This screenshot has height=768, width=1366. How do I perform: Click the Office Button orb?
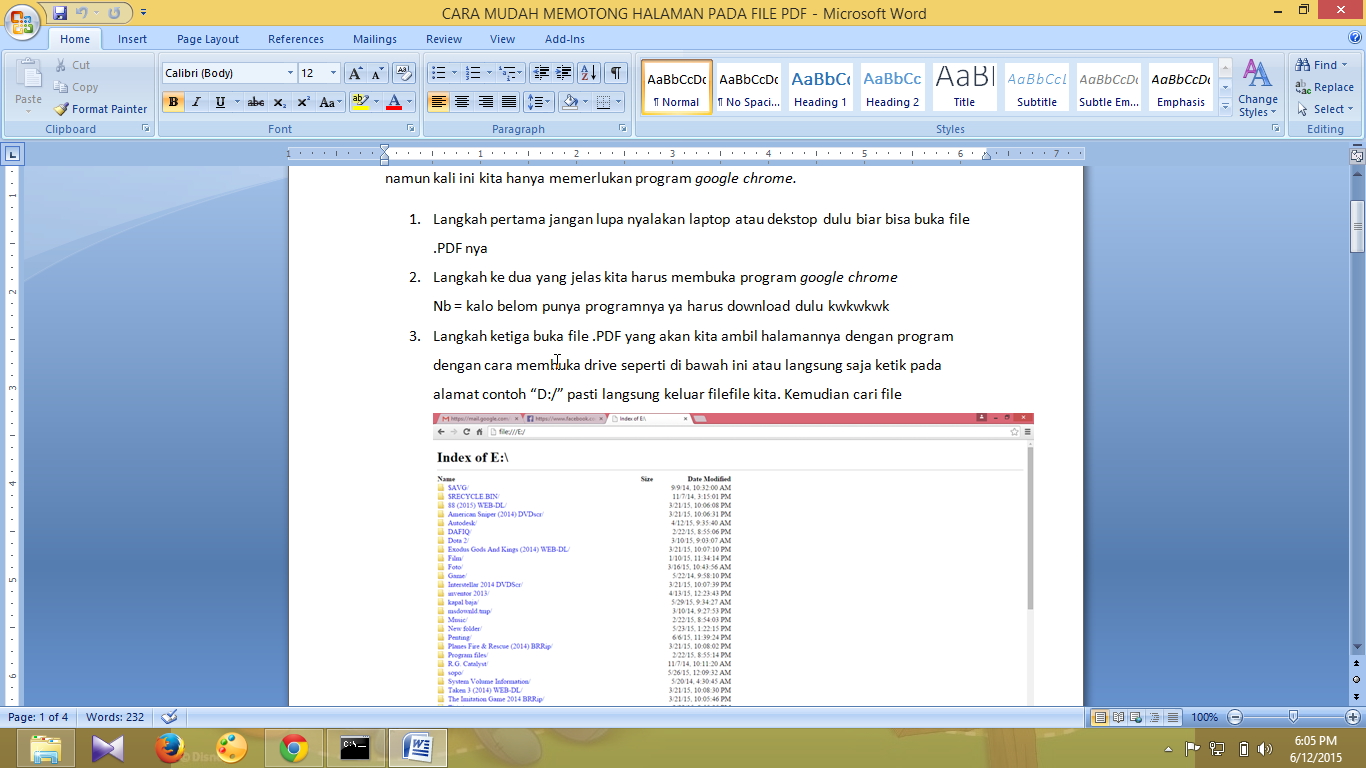click(x=22, y=21)
